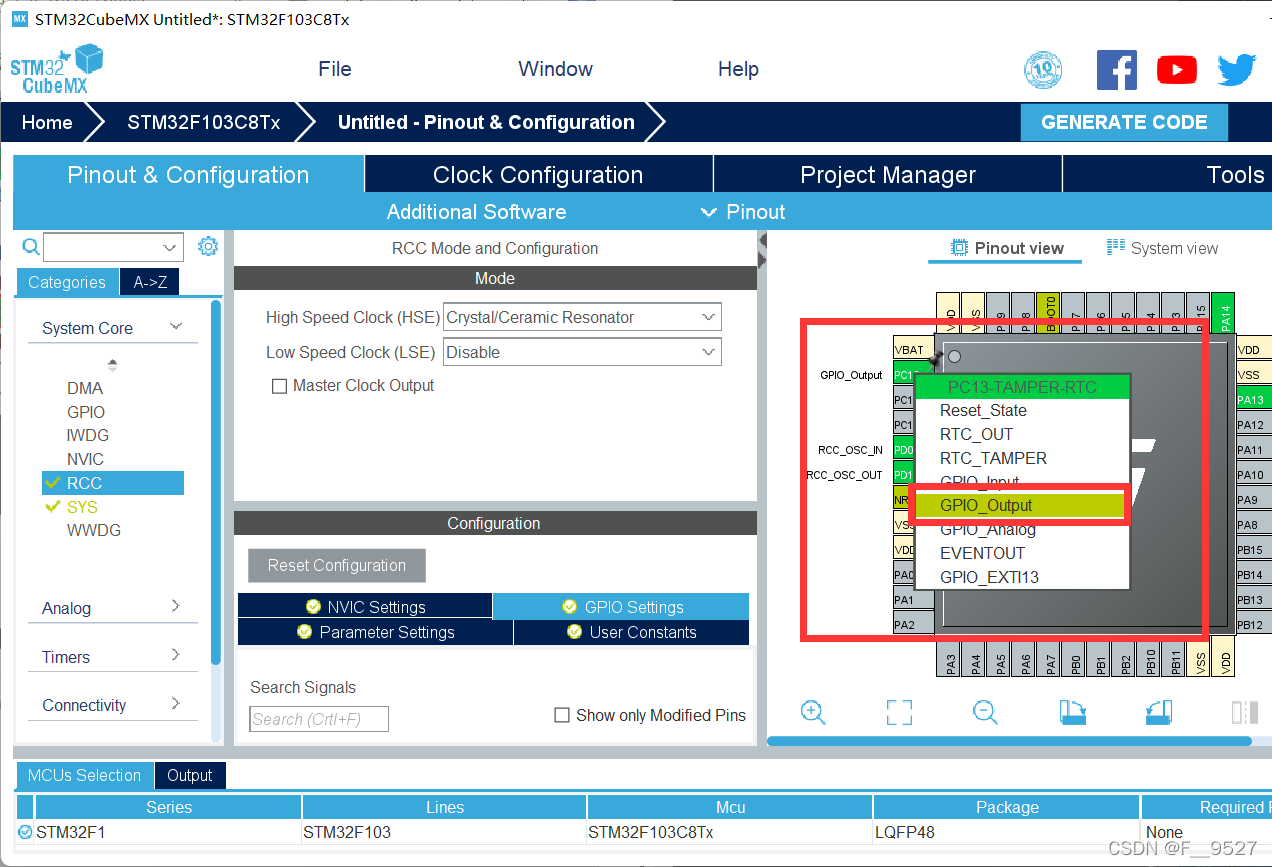The width and height of the screenshot is (1272, 867).
Task: Open the YouTube icon link
Action: 1177,70
